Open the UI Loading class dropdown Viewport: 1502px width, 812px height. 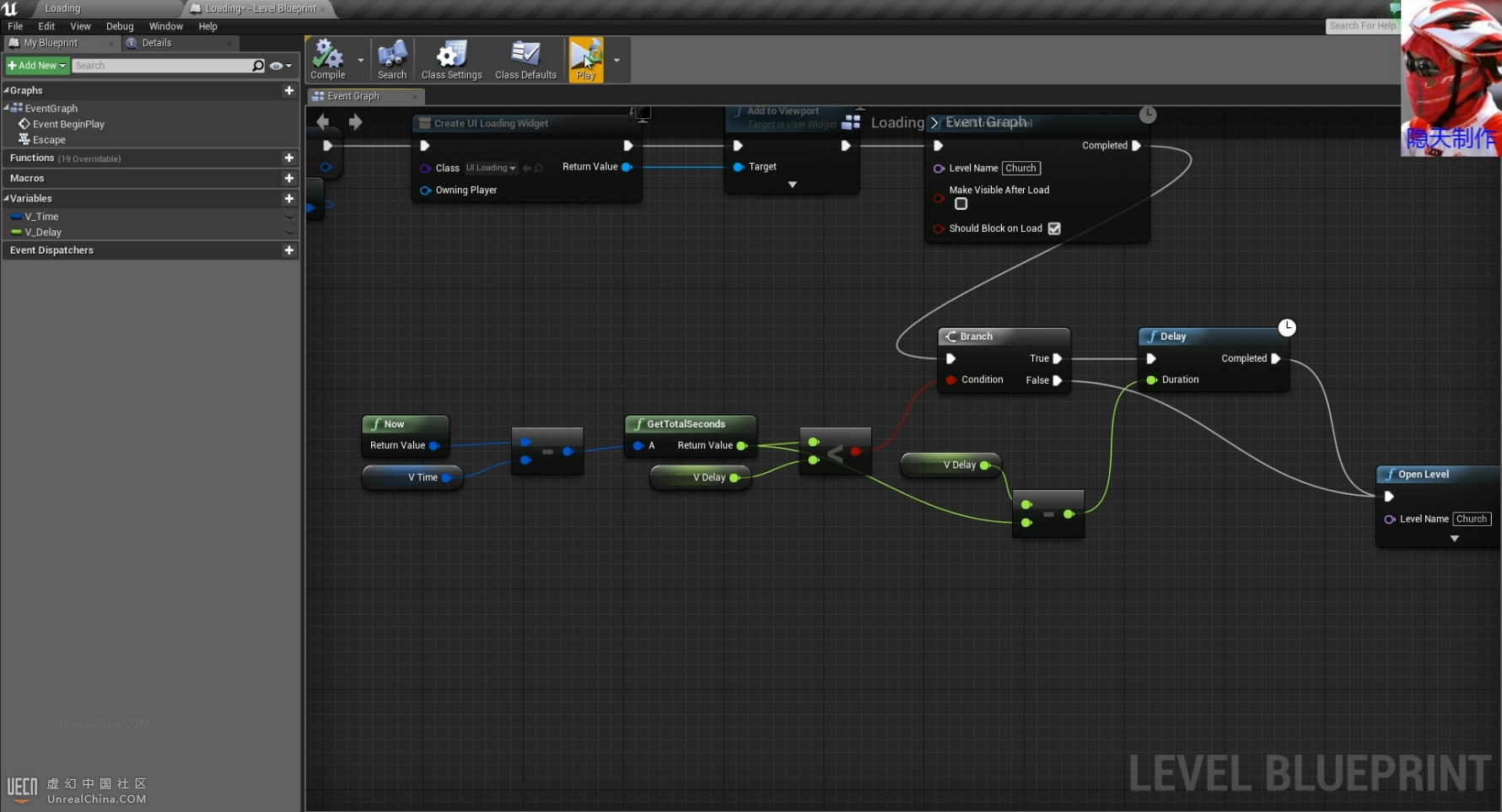coord(492,168)
